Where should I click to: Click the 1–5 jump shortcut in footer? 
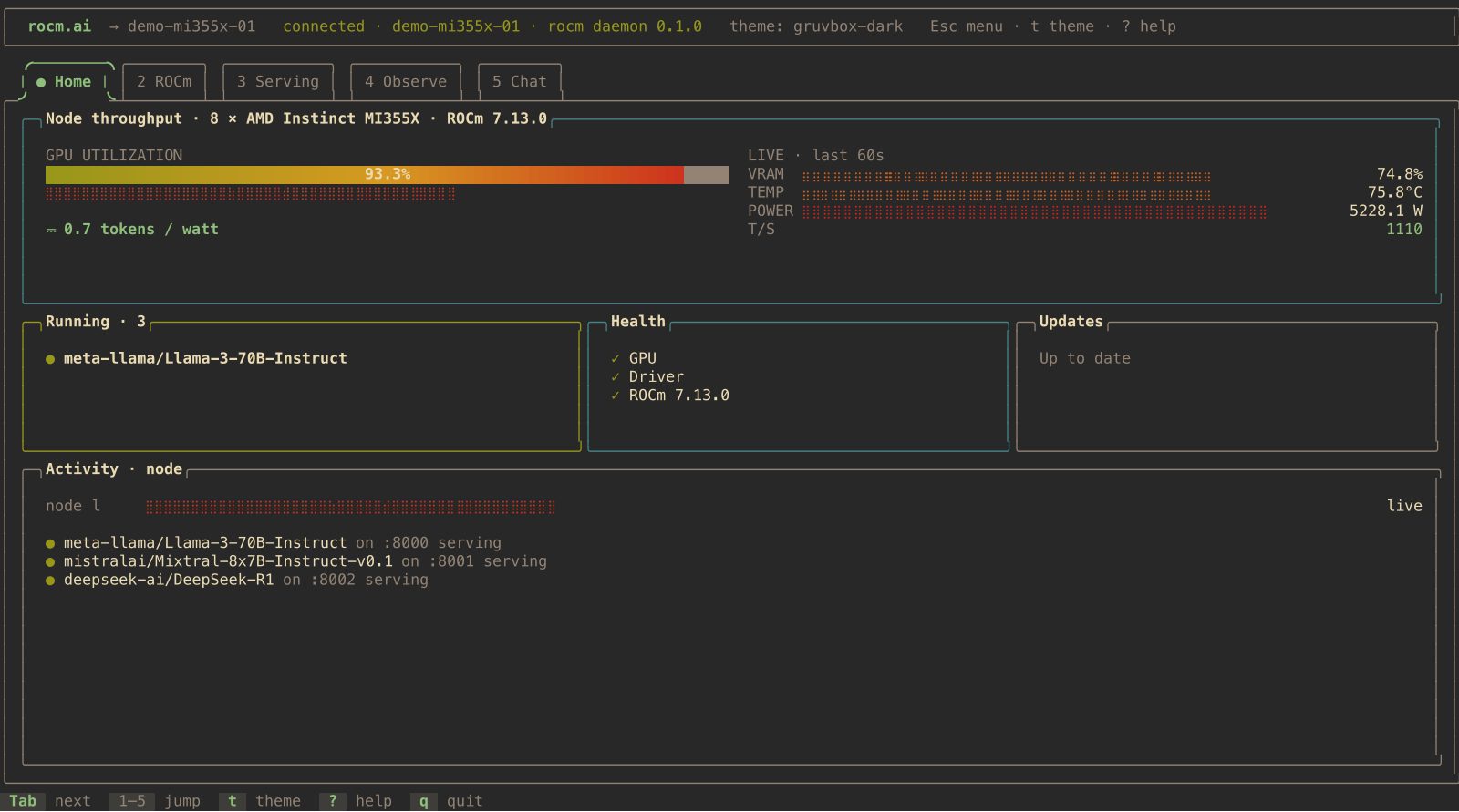(155, 801)
